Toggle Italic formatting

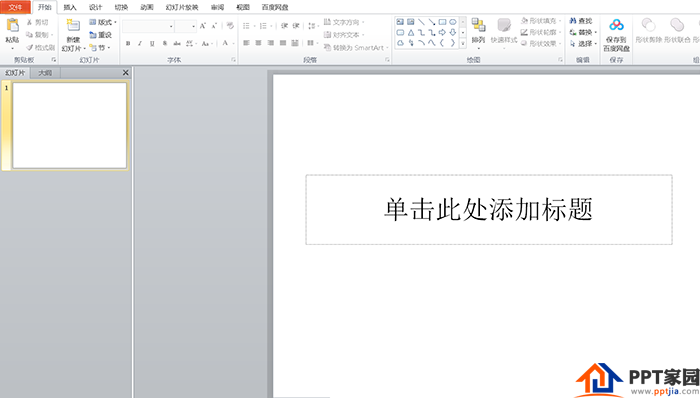pyautogui.click(x=140, y=43)
